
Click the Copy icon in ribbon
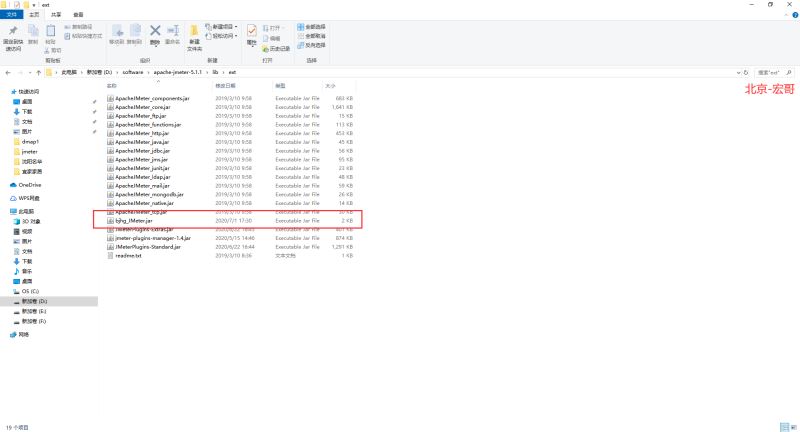click(33, 31)
